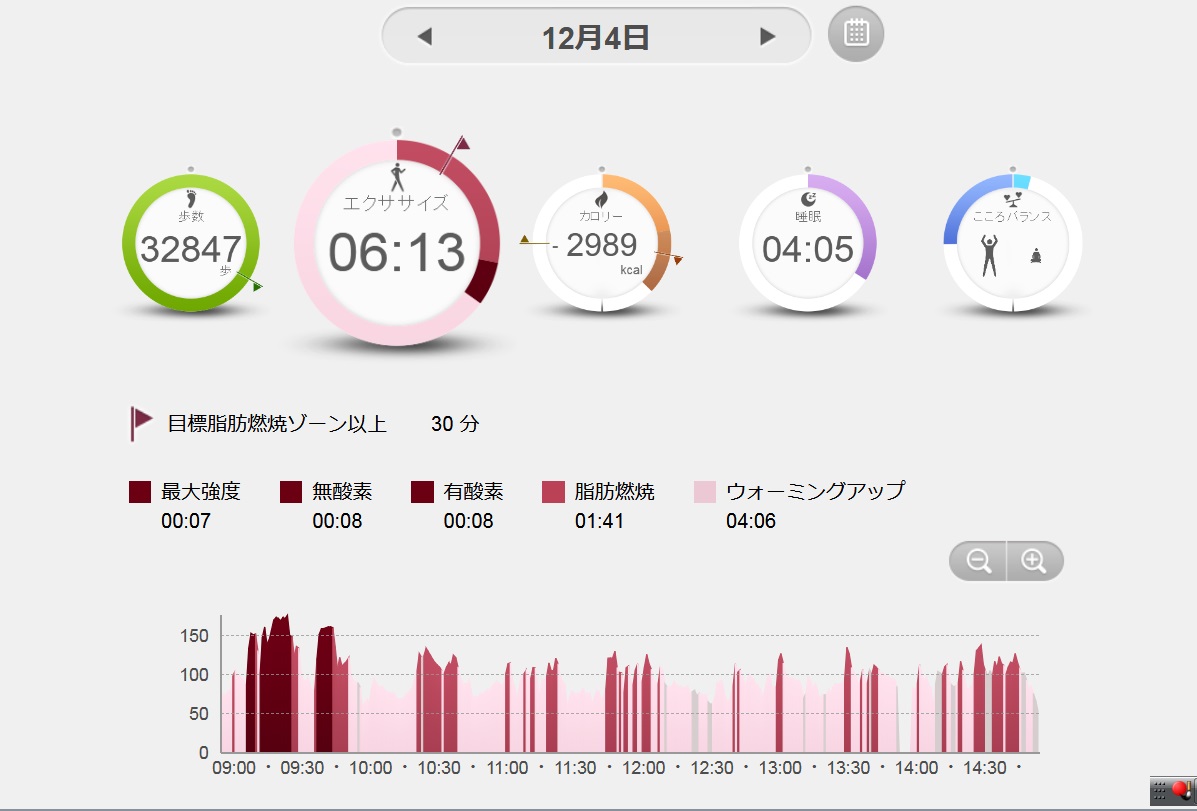Click the 脂肪燃焼 legend swatch
Screen dimensions: 1197x811
click(553, 492)
